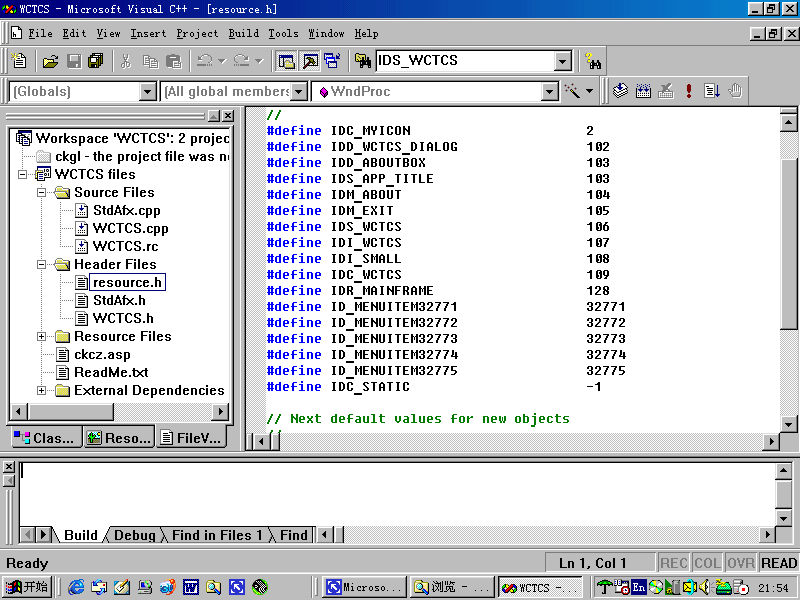Switch to the ResourceView tab
Image resolution: width=800 pixels, height=600 pixels.
119,438
